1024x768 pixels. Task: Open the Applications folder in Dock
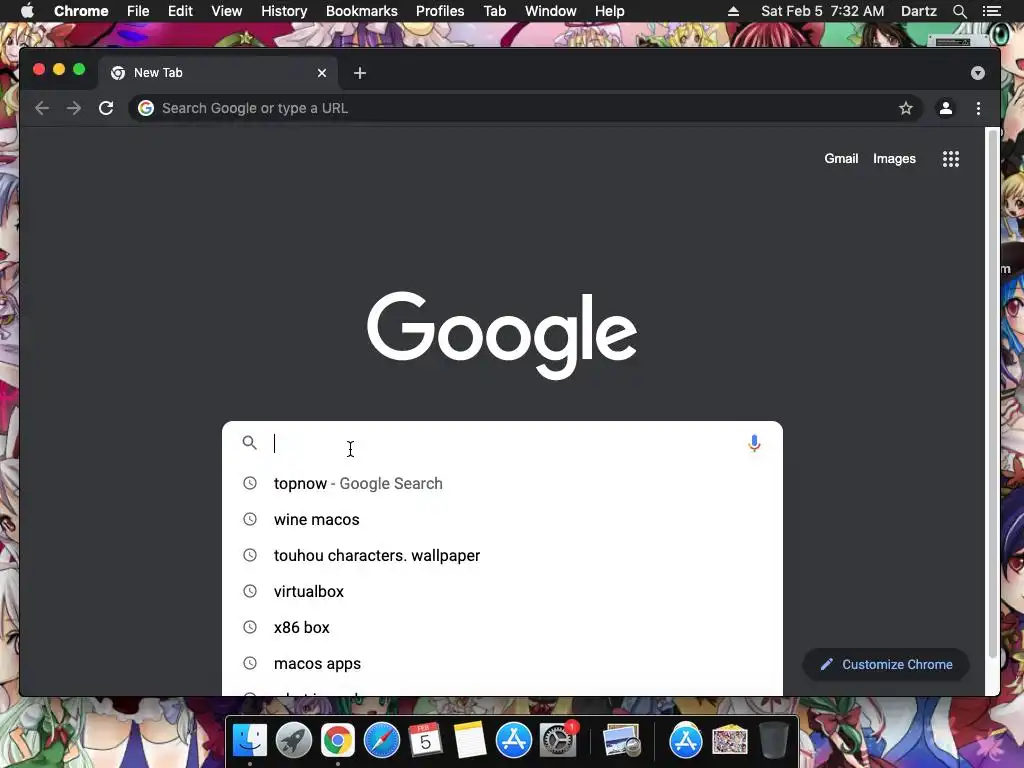click(685, 741)
